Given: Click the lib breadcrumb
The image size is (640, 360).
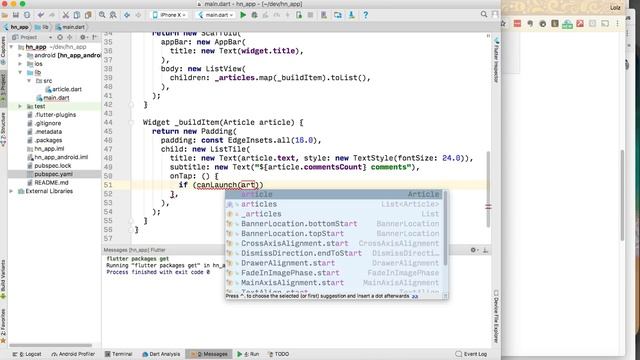Looking at the screenshot, I should point(42,27).
